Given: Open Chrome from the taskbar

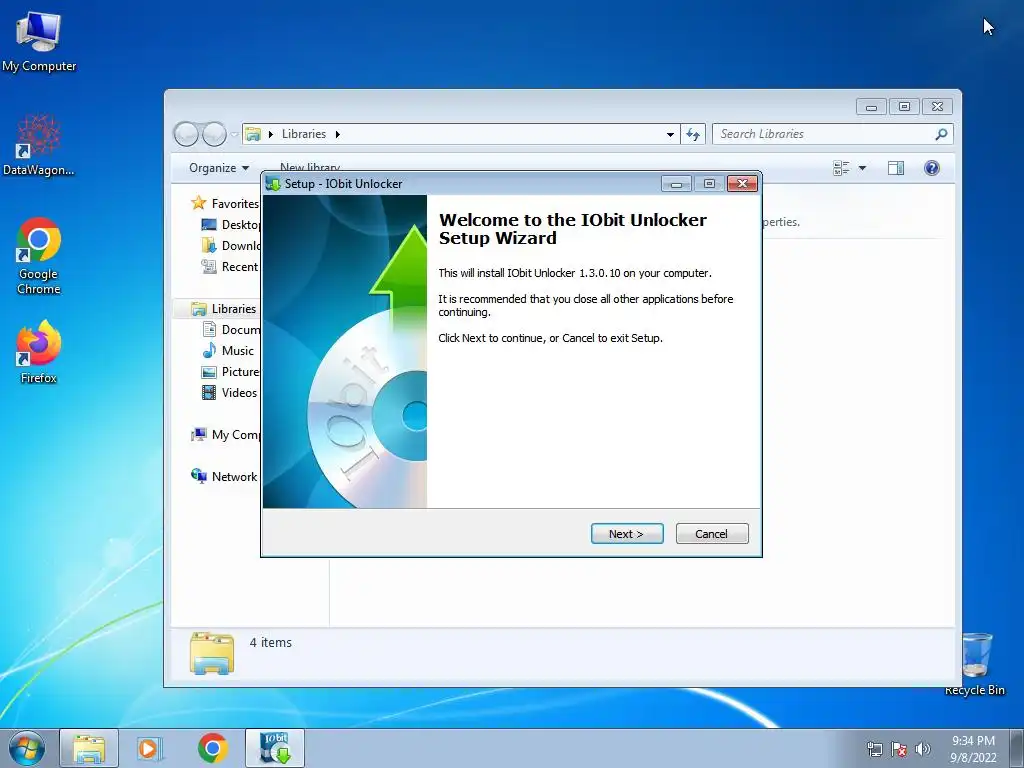Looking at the screenshot, I should 212,748.
